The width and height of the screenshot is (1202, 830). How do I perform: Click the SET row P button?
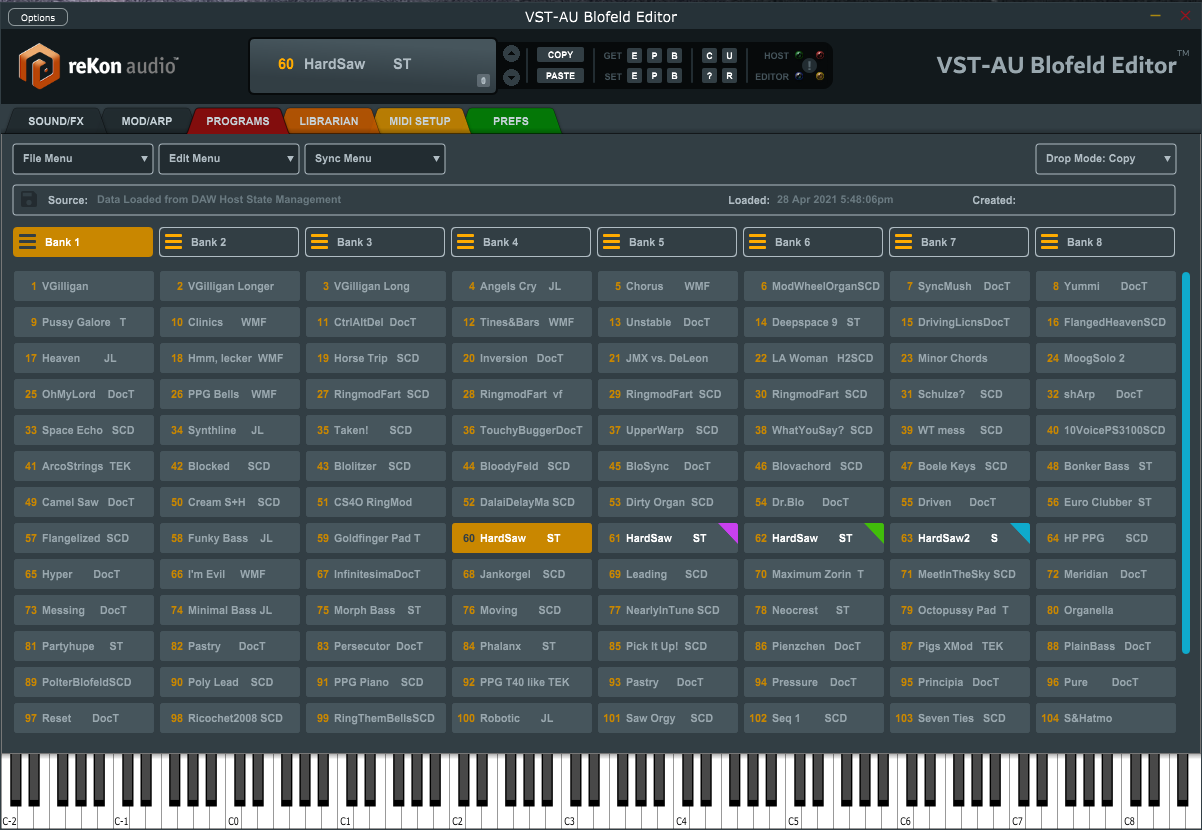click(x=654, y=76)
